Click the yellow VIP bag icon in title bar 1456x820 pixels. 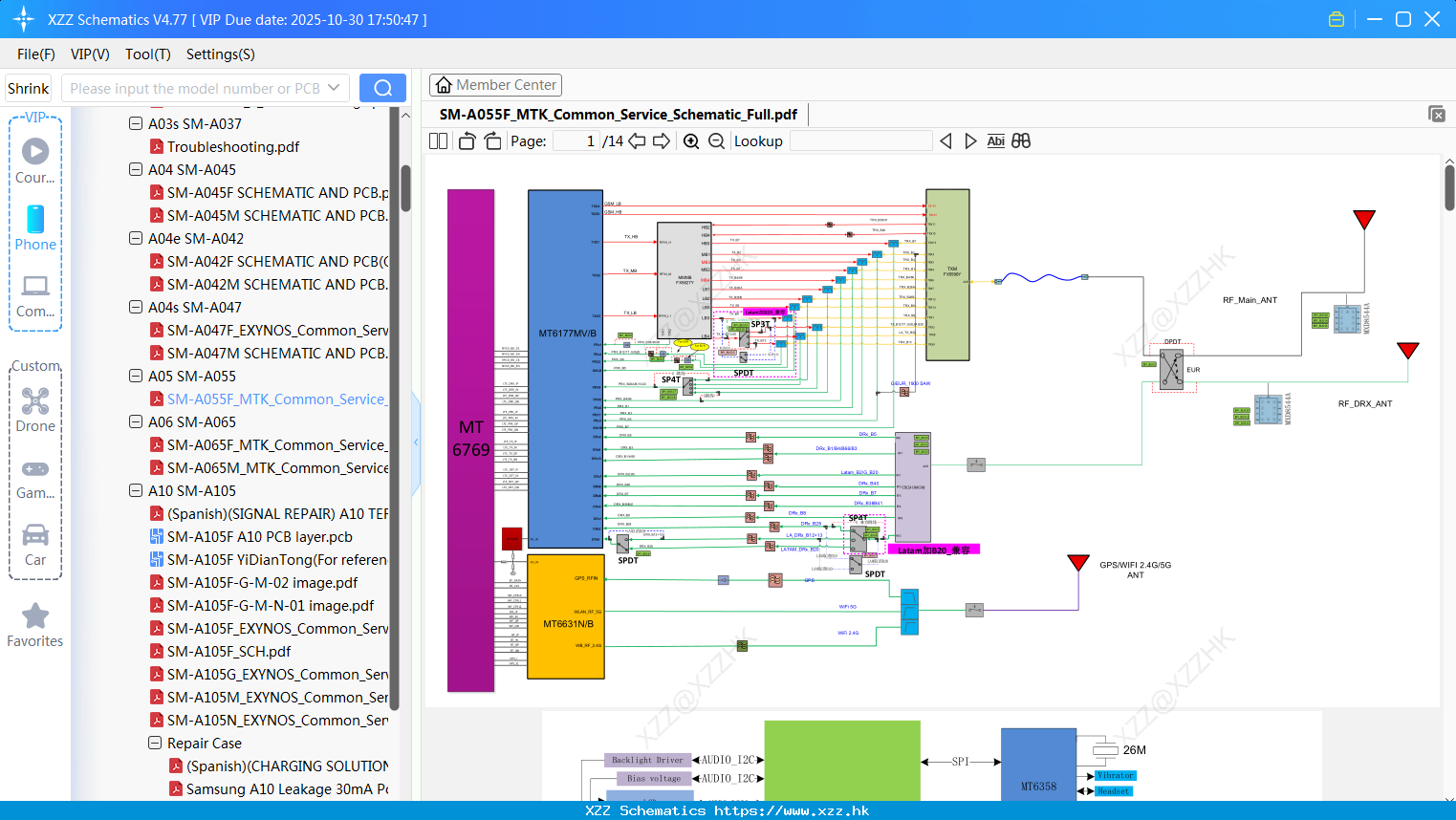1336,19
